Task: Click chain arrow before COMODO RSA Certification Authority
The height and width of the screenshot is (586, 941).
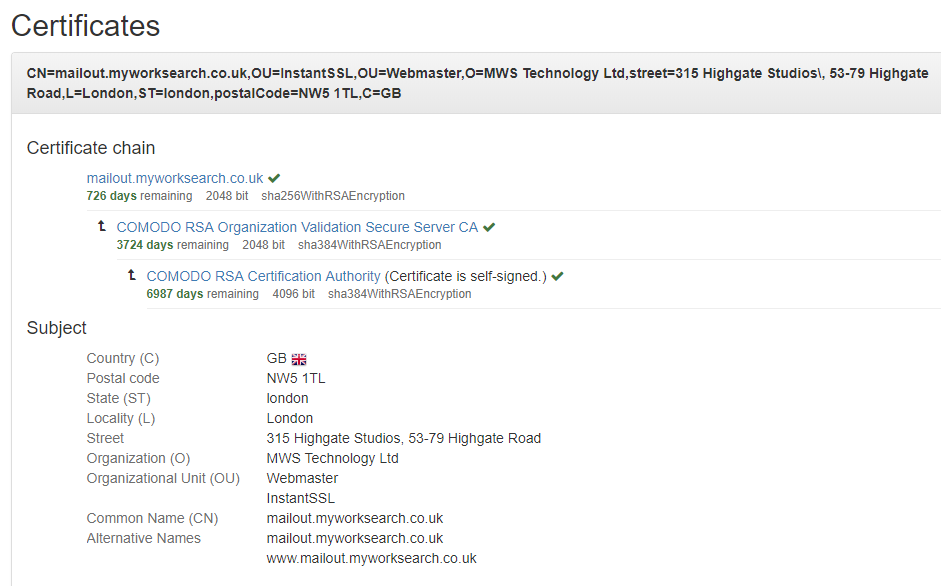Action: pyautogui.click(x=132, y=276)
